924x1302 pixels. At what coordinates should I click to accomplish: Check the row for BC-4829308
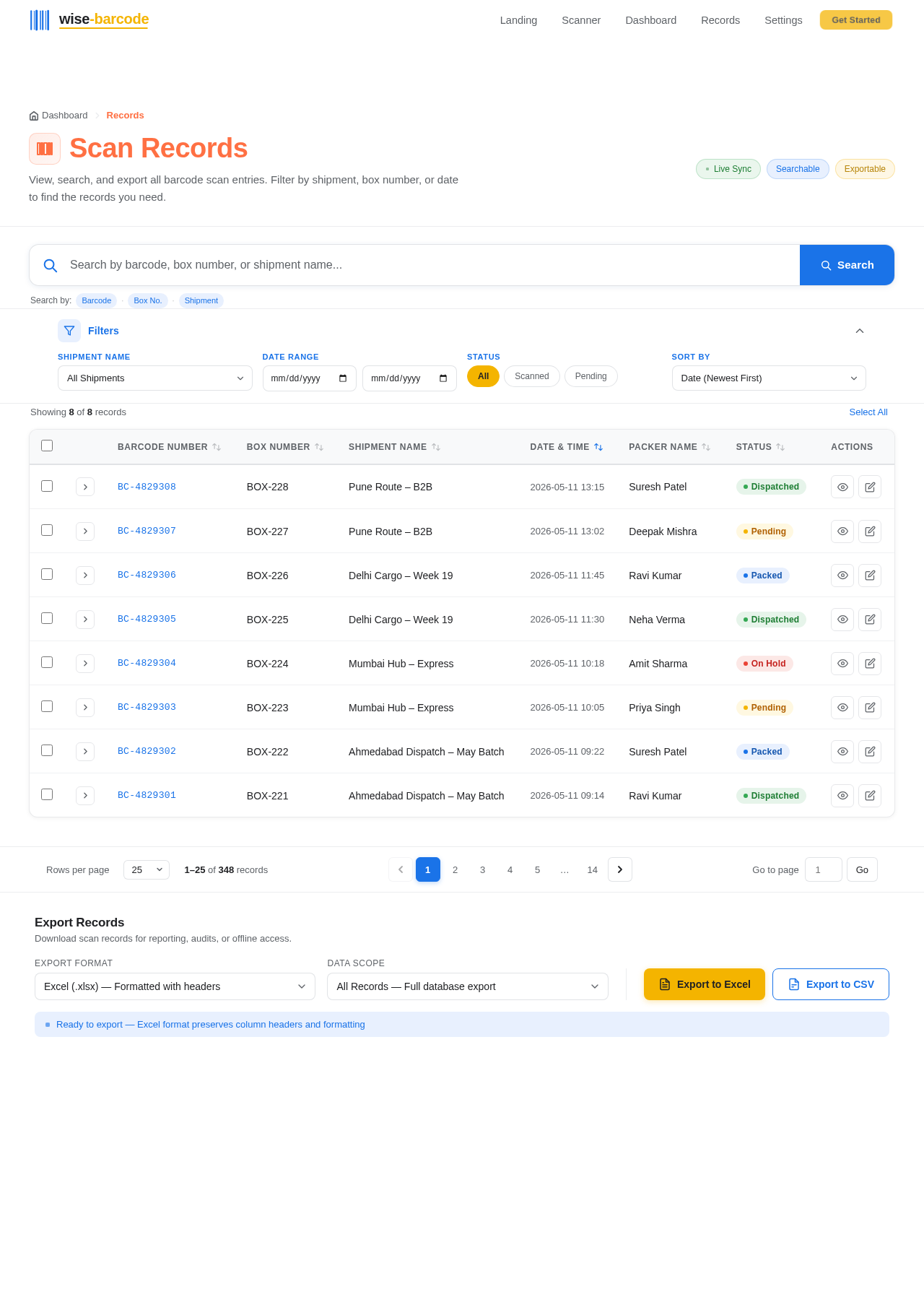click(47, 486)
